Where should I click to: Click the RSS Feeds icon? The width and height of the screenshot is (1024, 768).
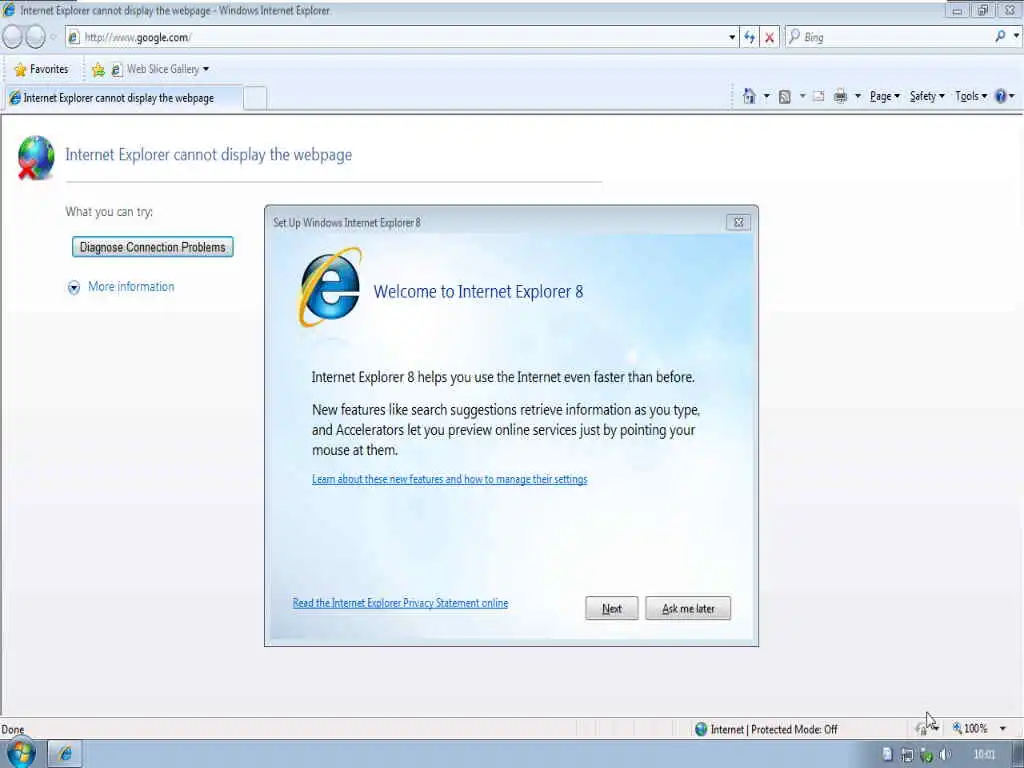click(785, 97)
